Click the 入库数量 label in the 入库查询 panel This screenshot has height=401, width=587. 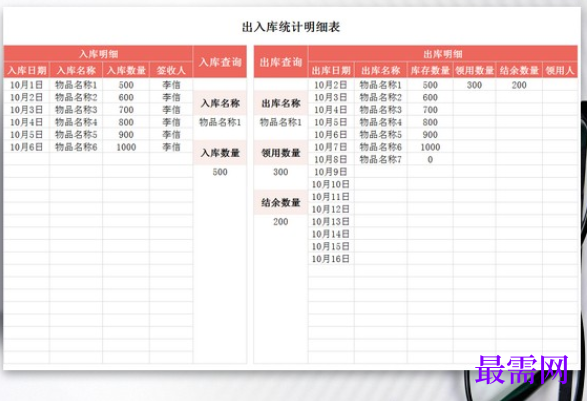(220, 153)
